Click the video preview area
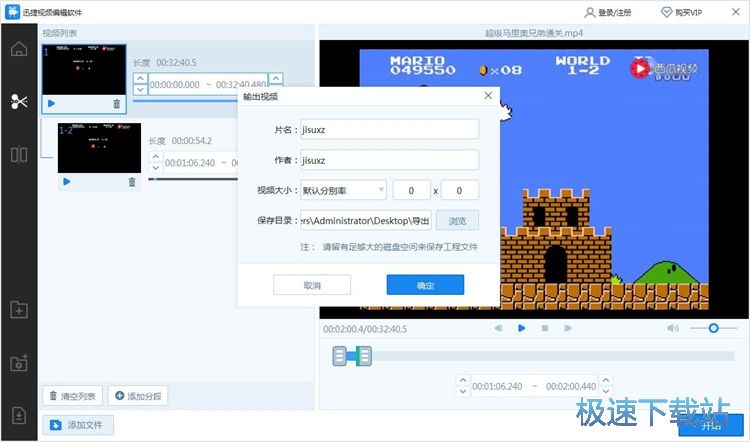The height and width of the screenshot is (442, 750). click(534, 179)
